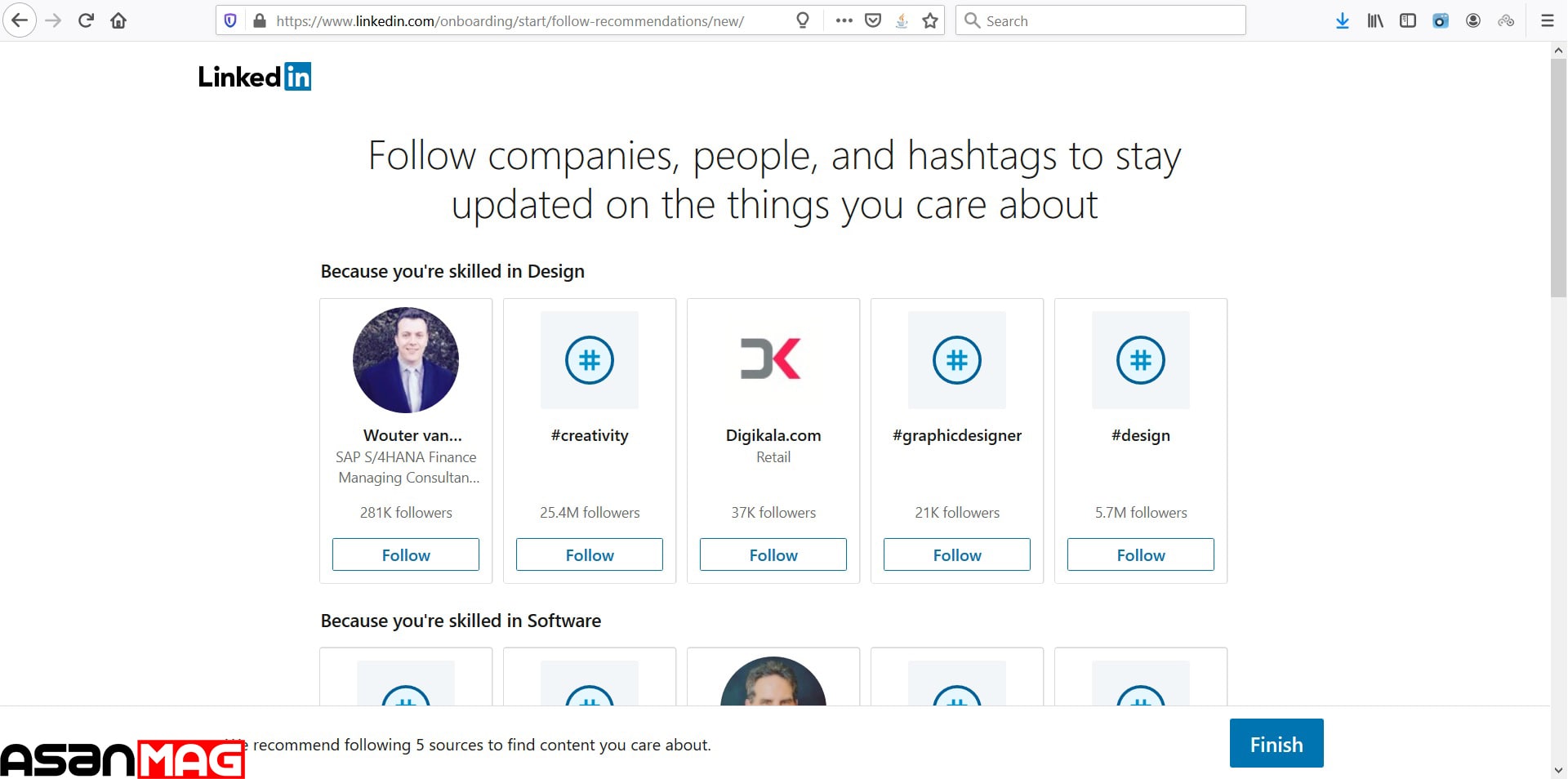
Task: Open the Firefox hamburger menu
Action: click(1547, 20)
